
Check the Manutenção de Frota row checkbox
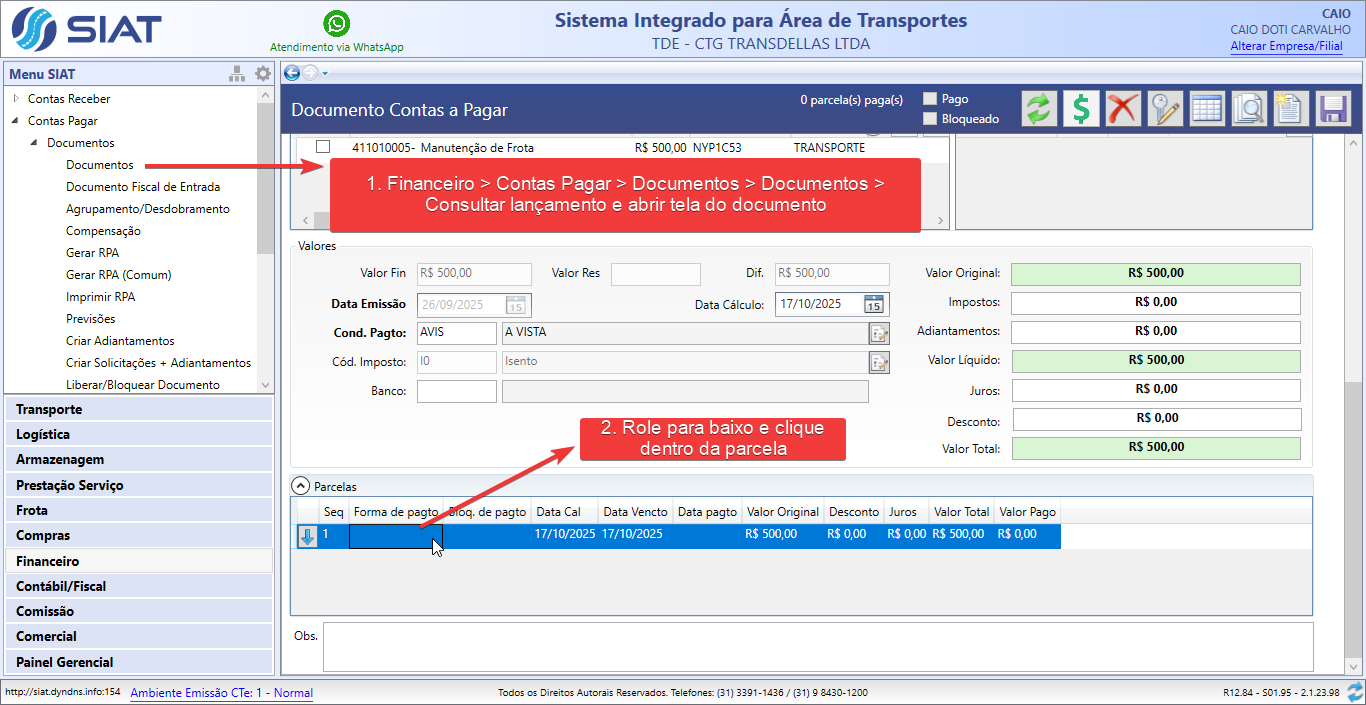pos(323,147)
